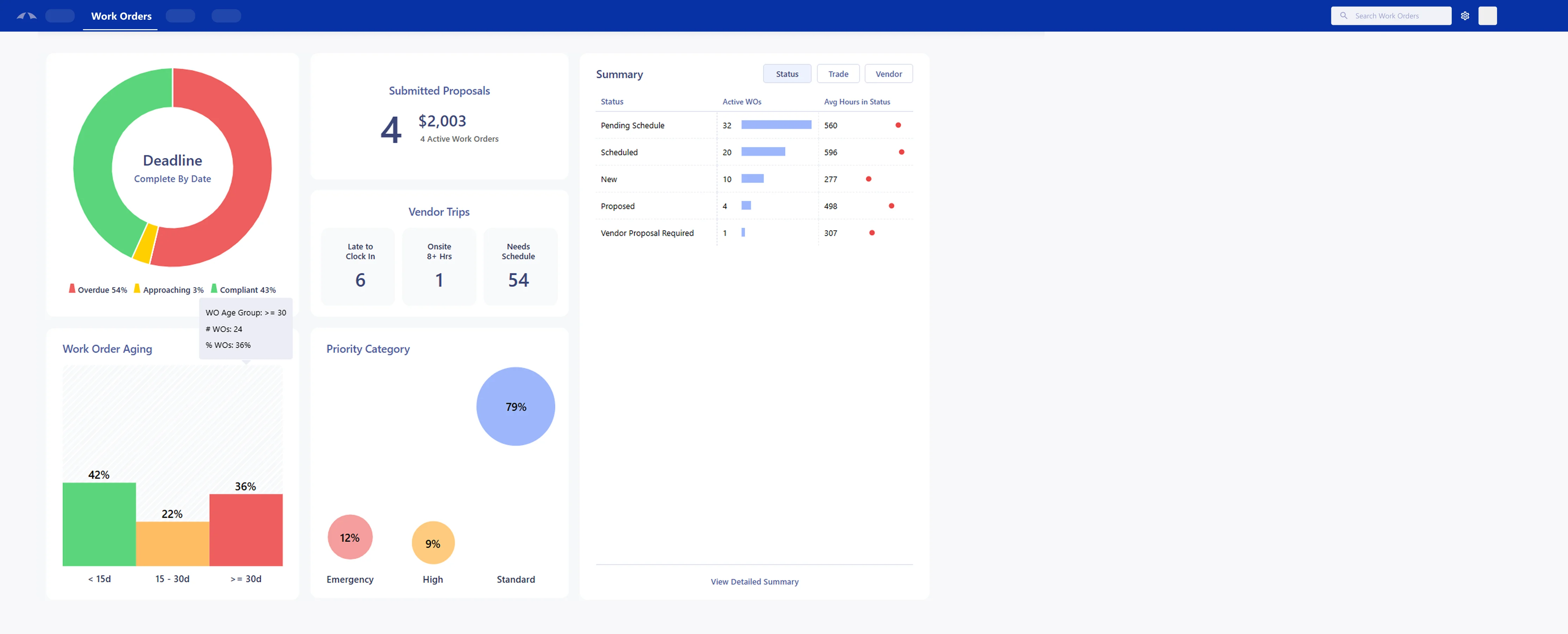
Task: Click the first blank pill right of Work Orders
Action: tap(180, 16)
